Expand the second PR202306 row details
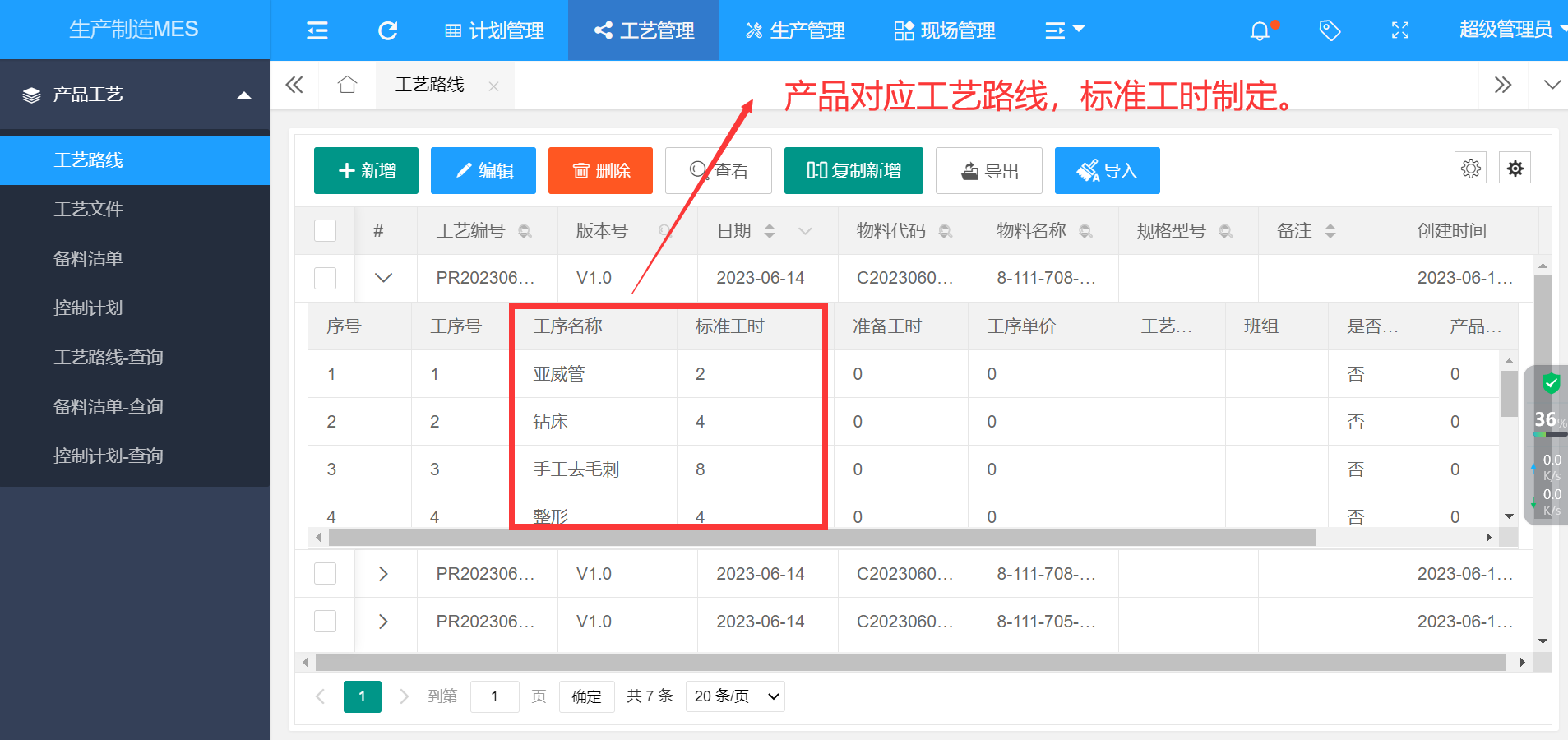The height and width of the screenshot is (740, 1568). [x=383, y=574]
